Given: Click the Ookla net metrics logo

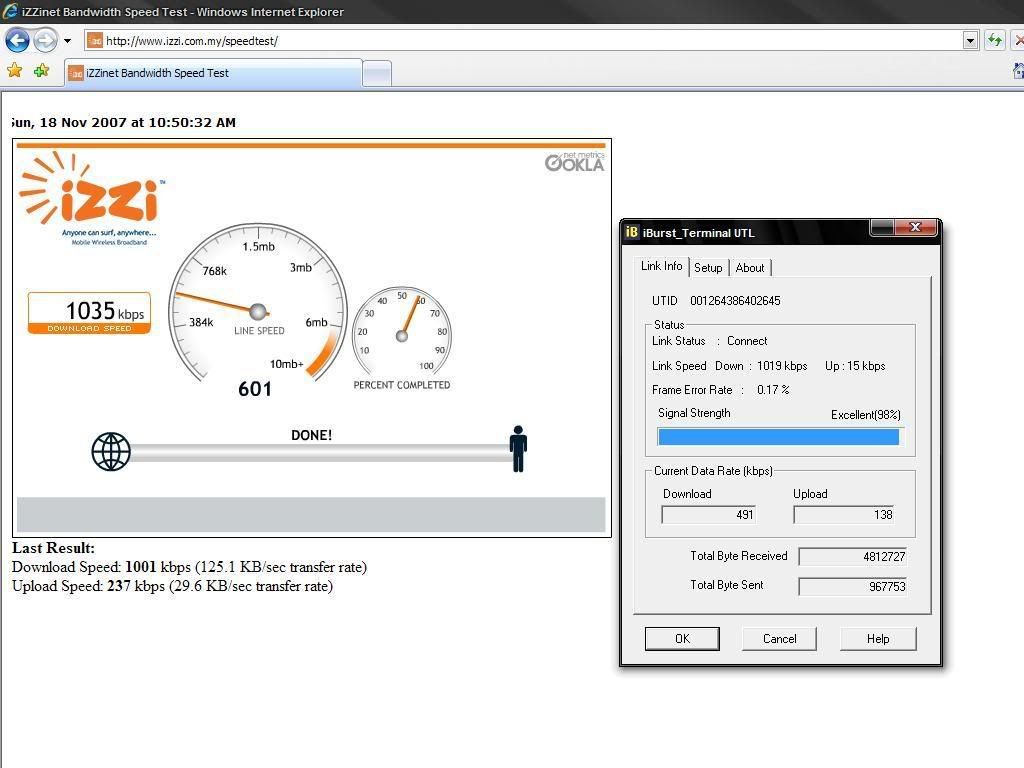Looking at the screenshot, I should [575, 162].
